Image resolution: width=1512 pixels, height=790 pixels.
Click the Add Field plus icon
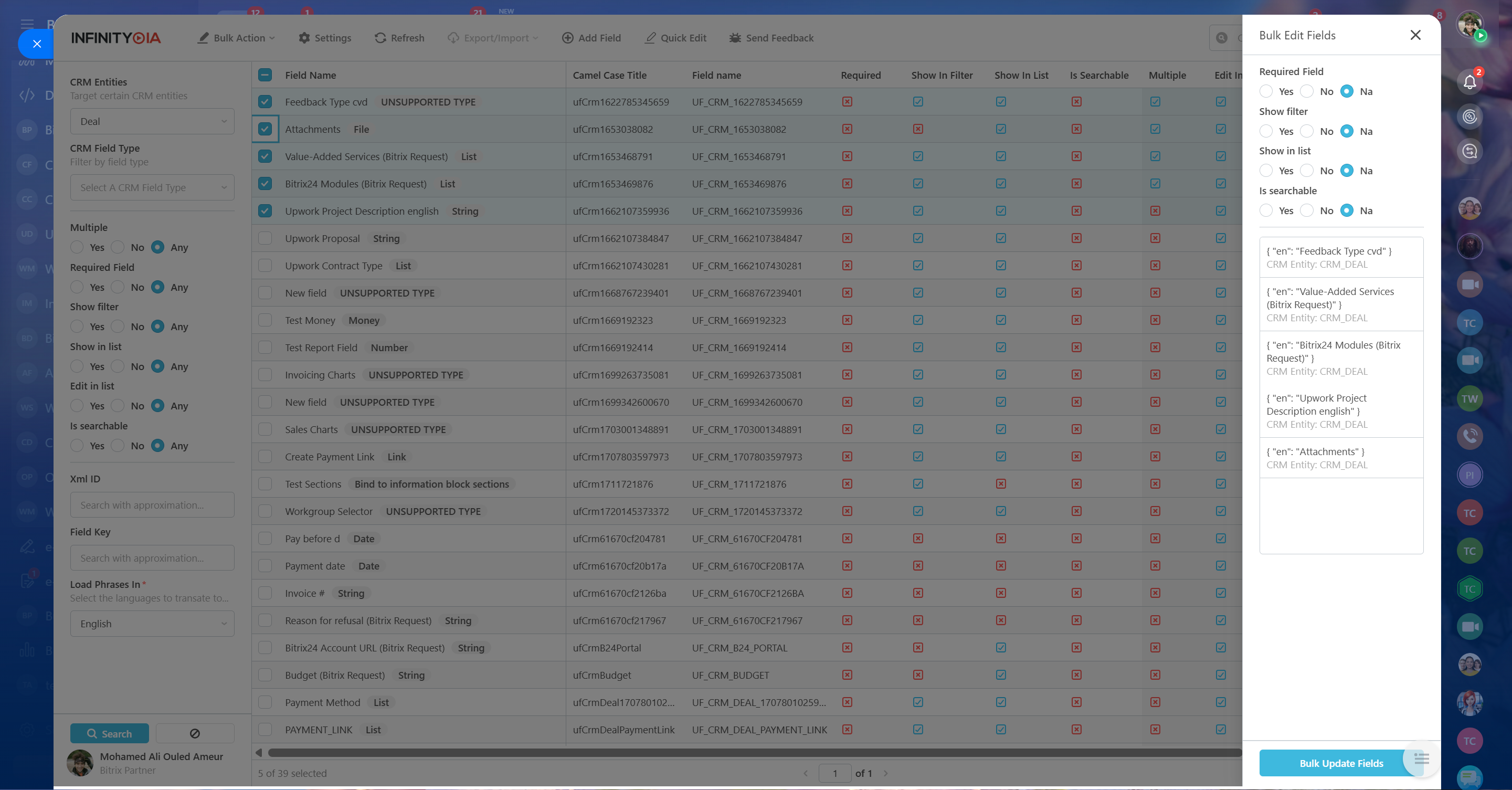[567, 38]
